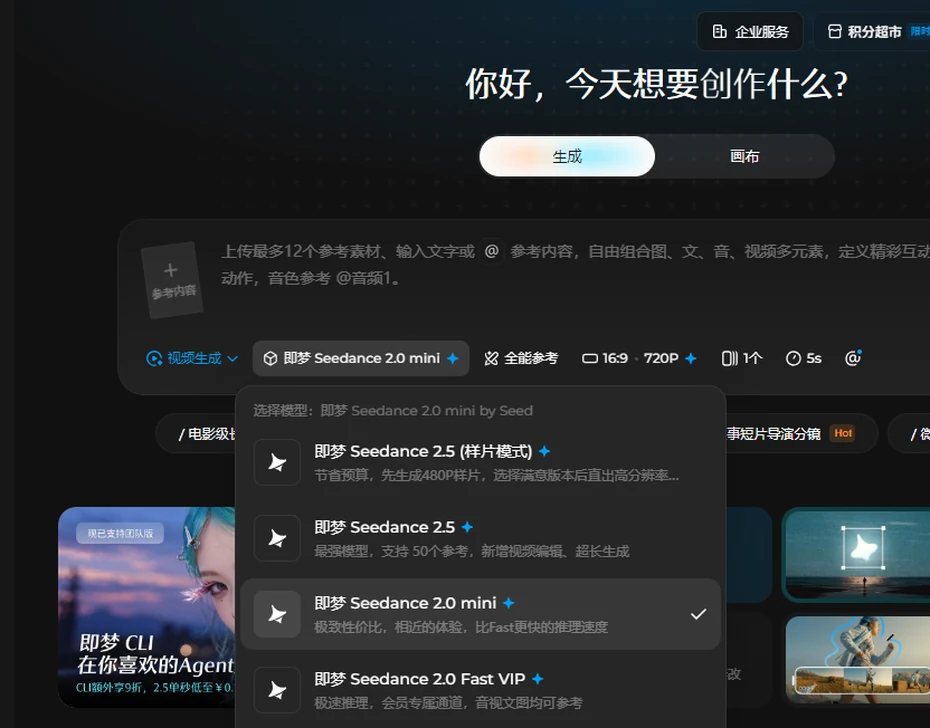Choose 即梦 Seedance 2.0 Fast VIP model
The width and height of the screenshot is (930, 728).
[x=480, y=690]
